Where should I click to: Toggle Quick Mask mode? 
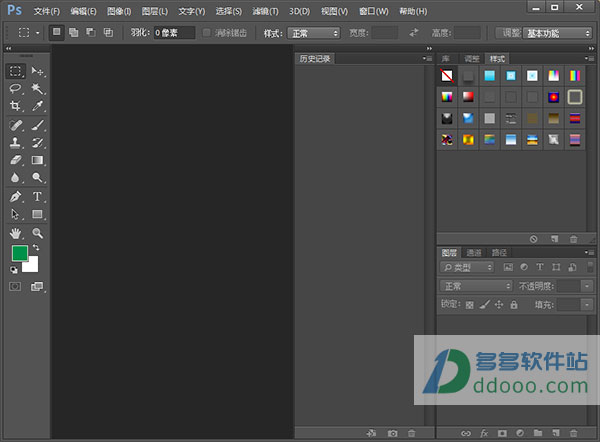coord(15,286)
